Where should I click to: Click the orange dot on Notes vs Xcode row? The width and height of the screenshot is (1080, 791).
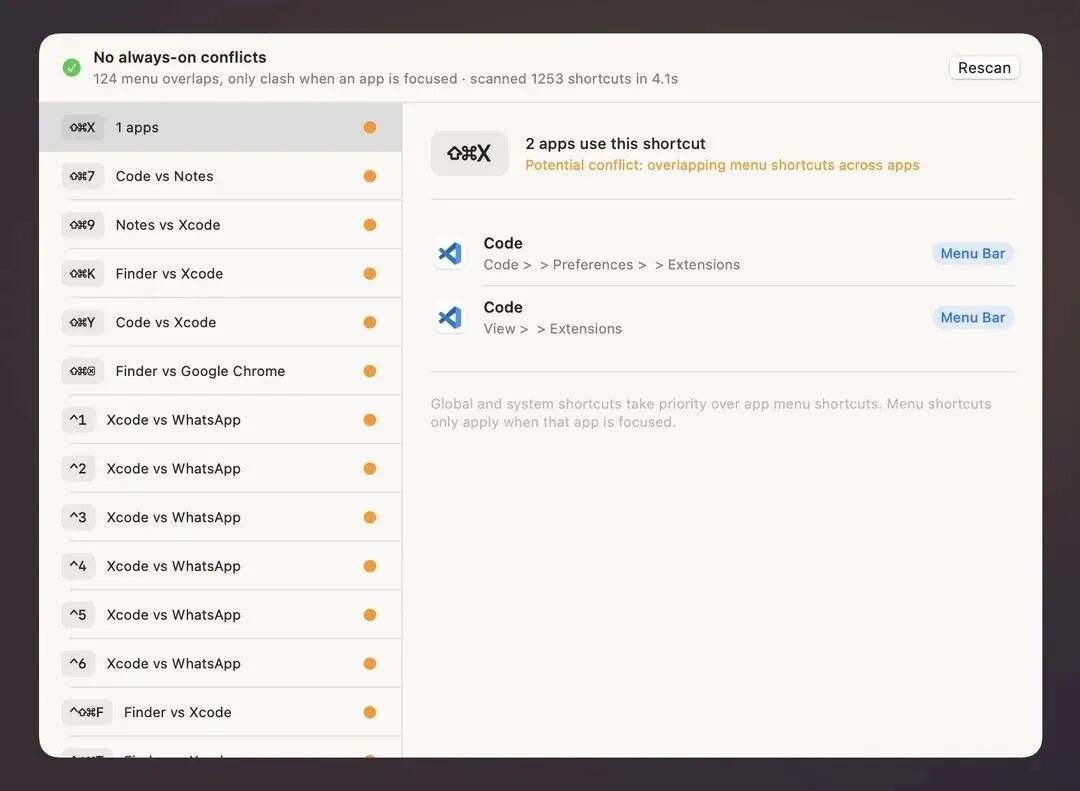tap(370, 225)
